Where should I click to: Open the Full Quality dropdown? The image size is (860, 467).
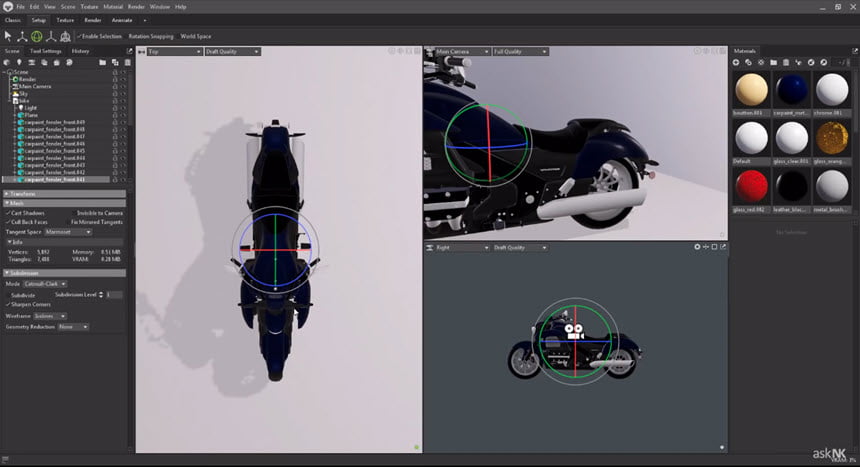520,52
